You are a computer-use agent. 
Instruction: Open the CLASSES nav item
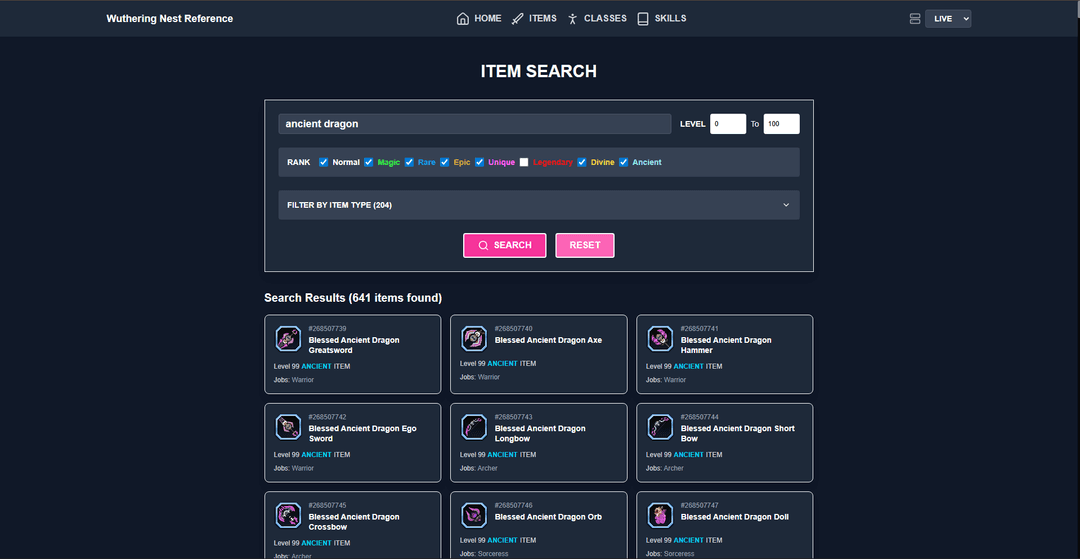pyautogui.click(x=596, y=19)
